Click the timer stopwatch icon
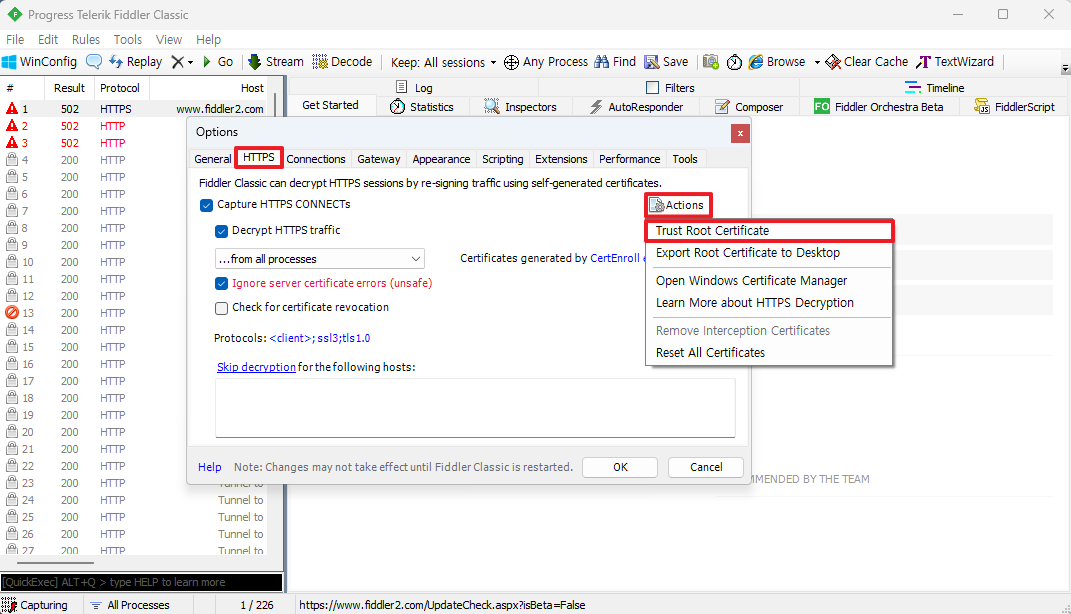The height and width of the screenshot is (614, 1071). [734, 62]
